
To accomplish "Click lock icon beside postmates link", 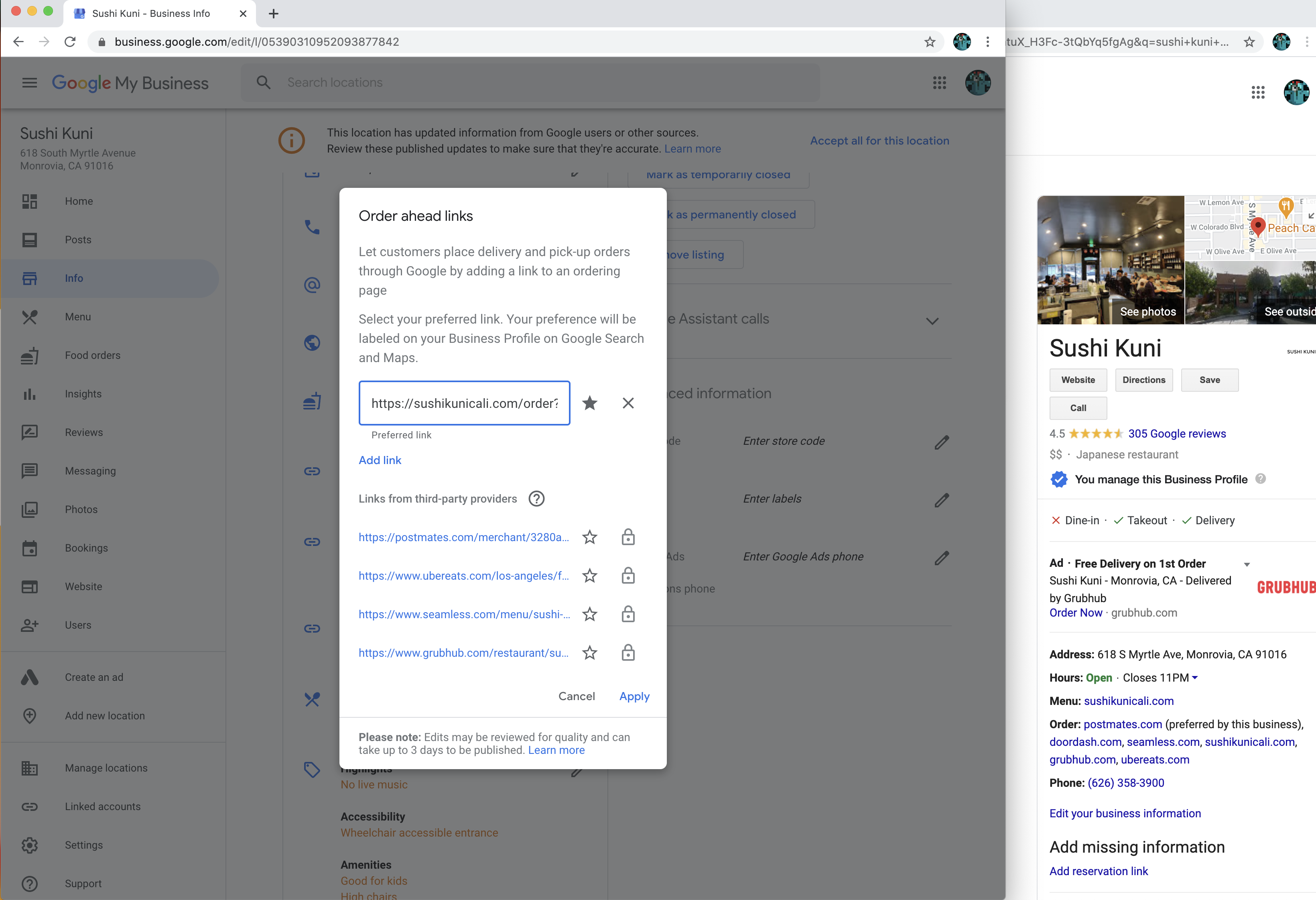I will coord(628,537).
